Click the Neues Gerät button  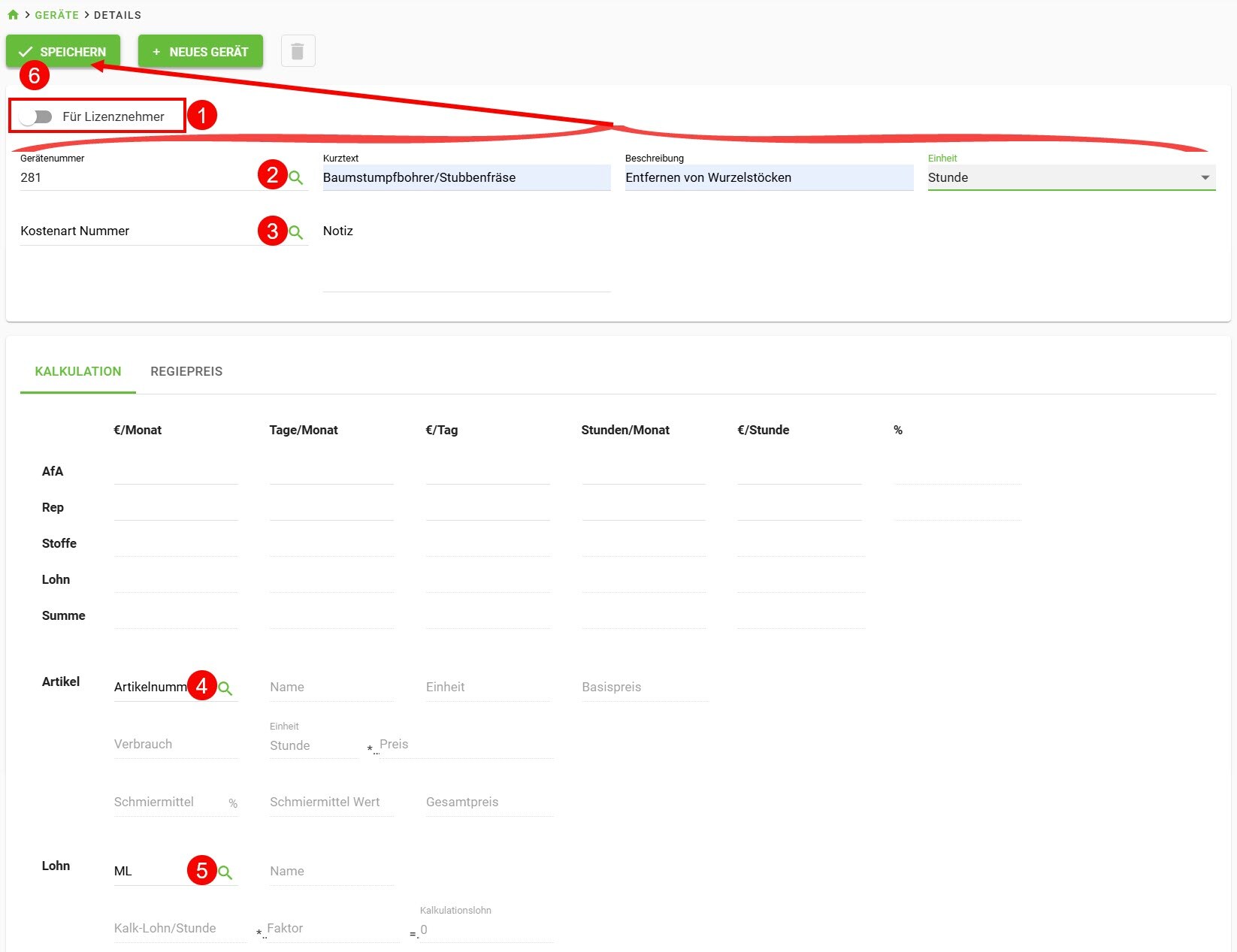[201, 51]
